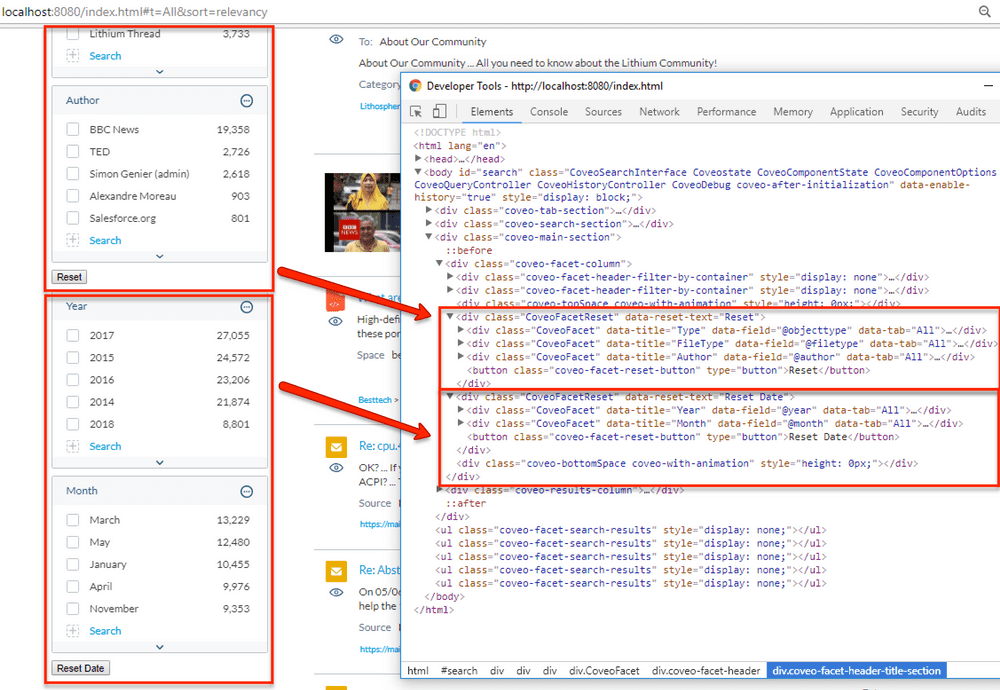The height and width of the screenshot is (690, 1000).
Task: Open the Month facet settings icon
Action: (247, 492)
